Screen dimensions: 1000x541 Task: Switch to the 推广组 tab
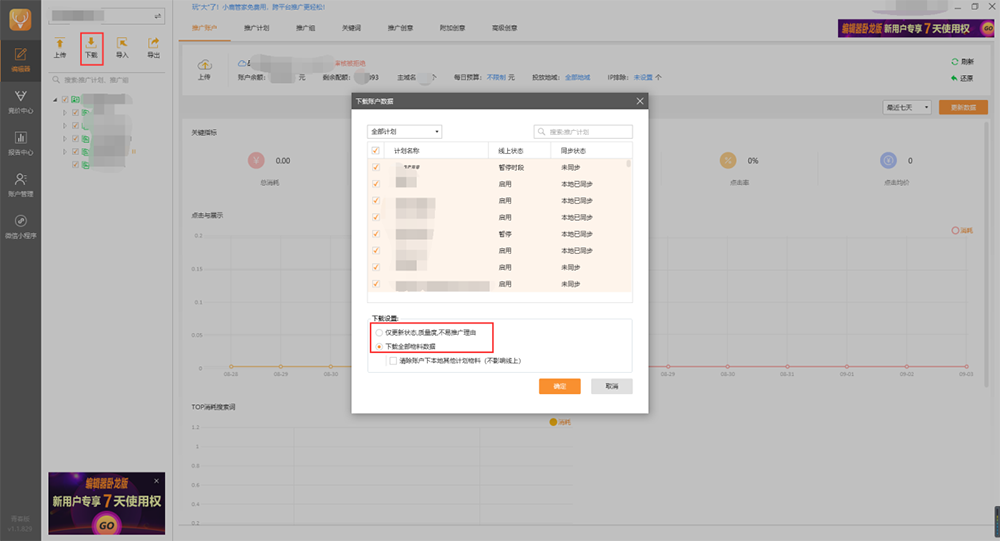305,28
